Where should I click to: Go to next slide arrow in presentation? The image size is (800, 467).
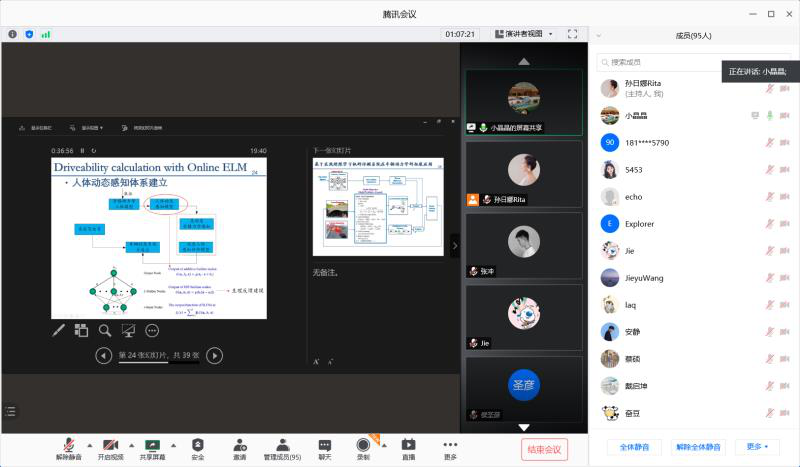(x=214, y=355)
